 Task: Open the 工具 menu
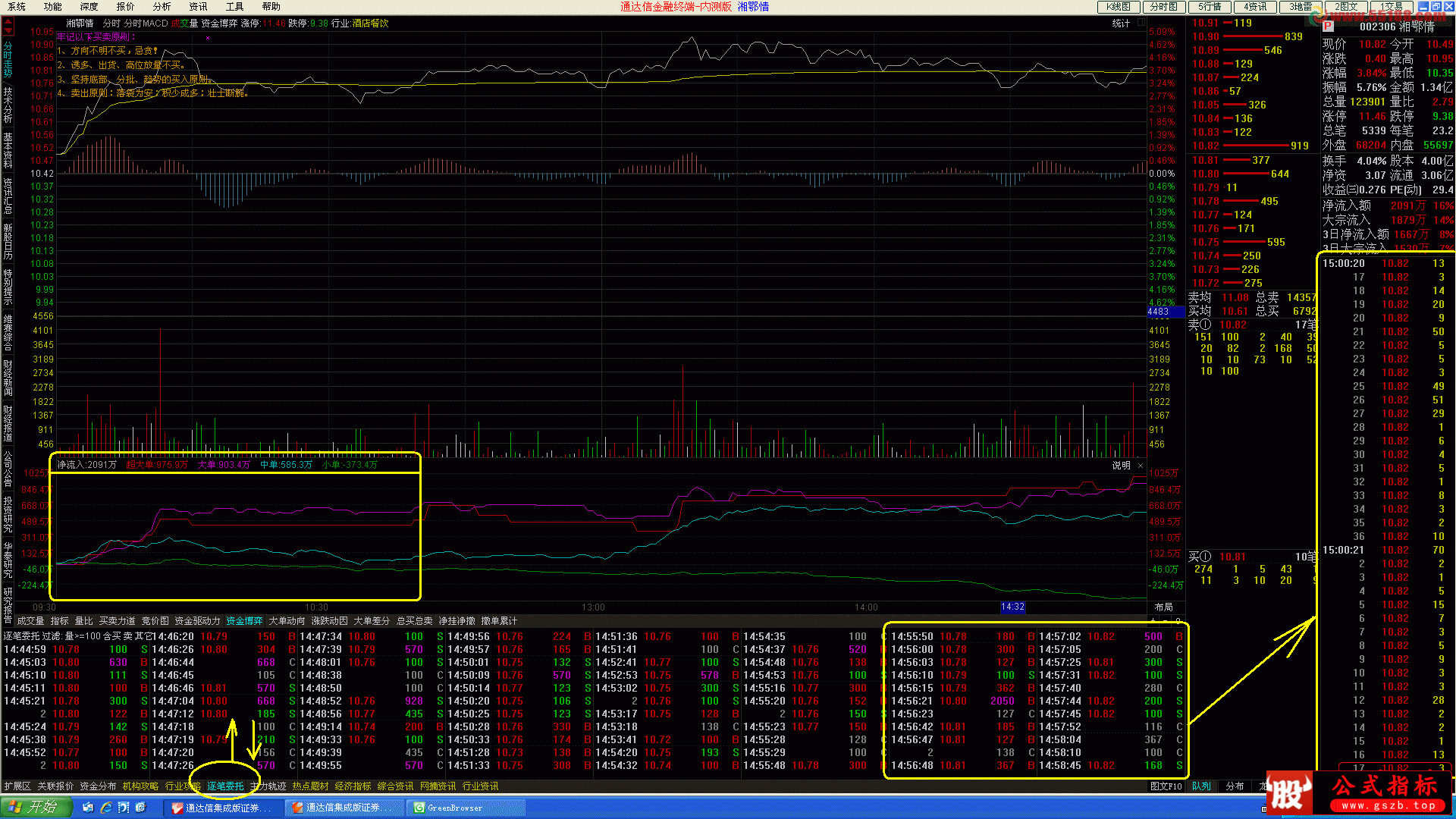[x=234, y=7]
